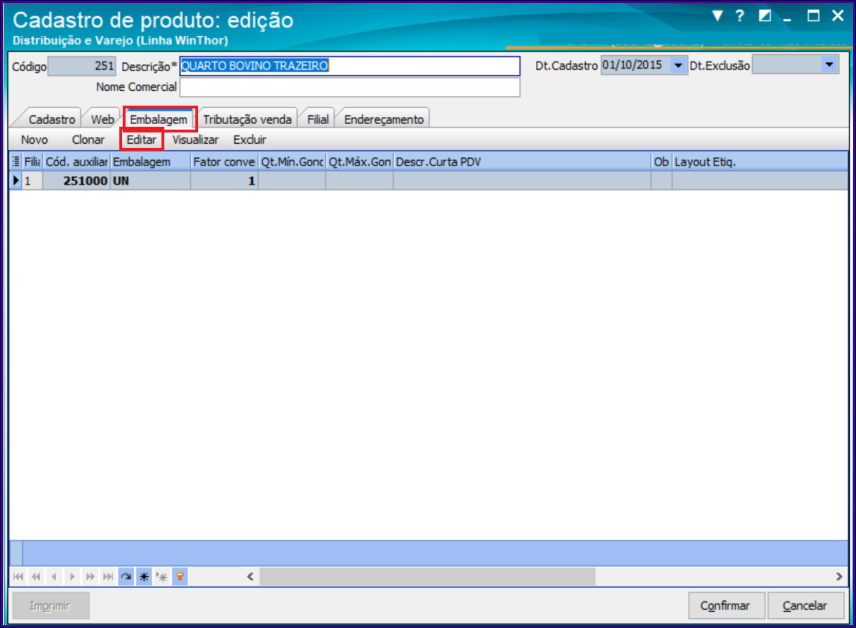Click Clonar in the packaging toolbar
This screenshot has height=628, width=856.
pos(88,140)
